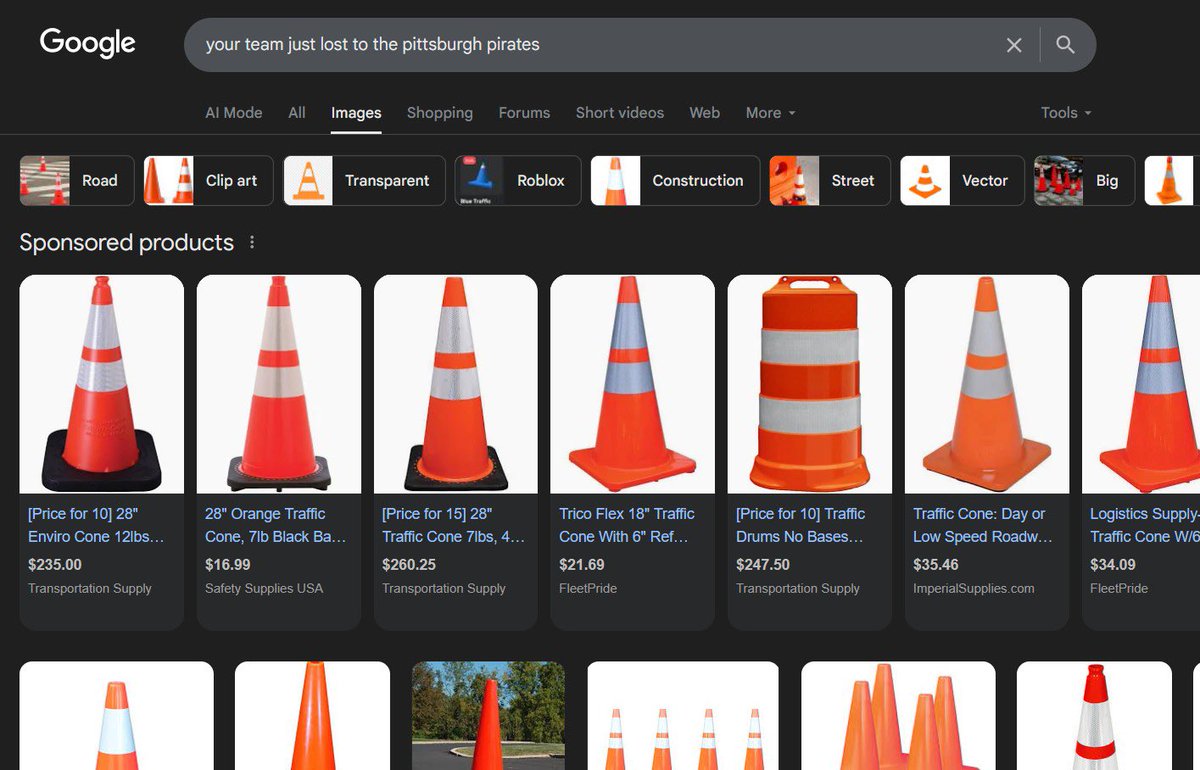The image size is (1200, 770).
Task: Apply the Roblox filter chip
Action: [x=518, y=181]
